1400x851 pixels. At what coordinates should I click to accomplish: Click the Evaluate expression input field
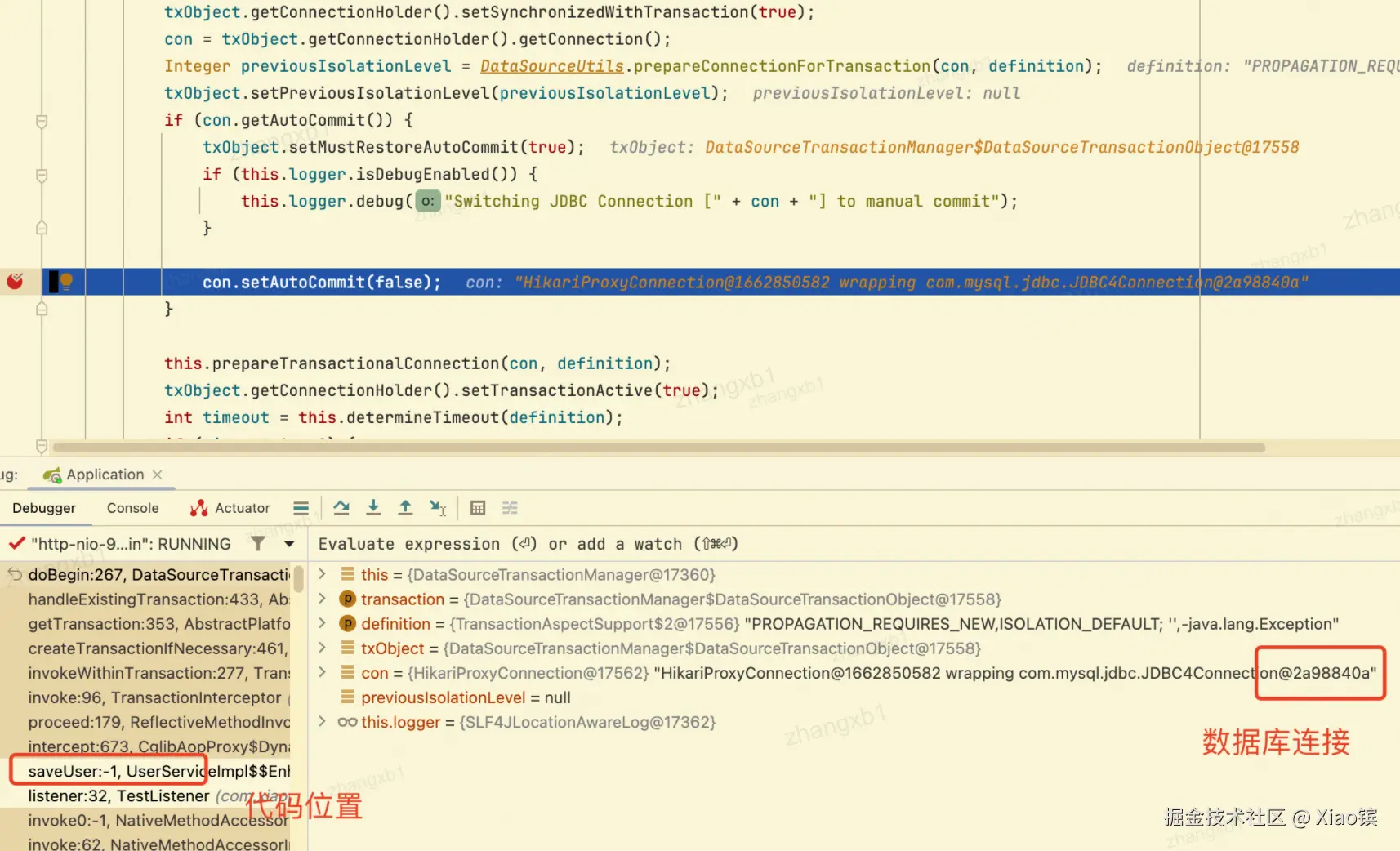coord(854,544)
